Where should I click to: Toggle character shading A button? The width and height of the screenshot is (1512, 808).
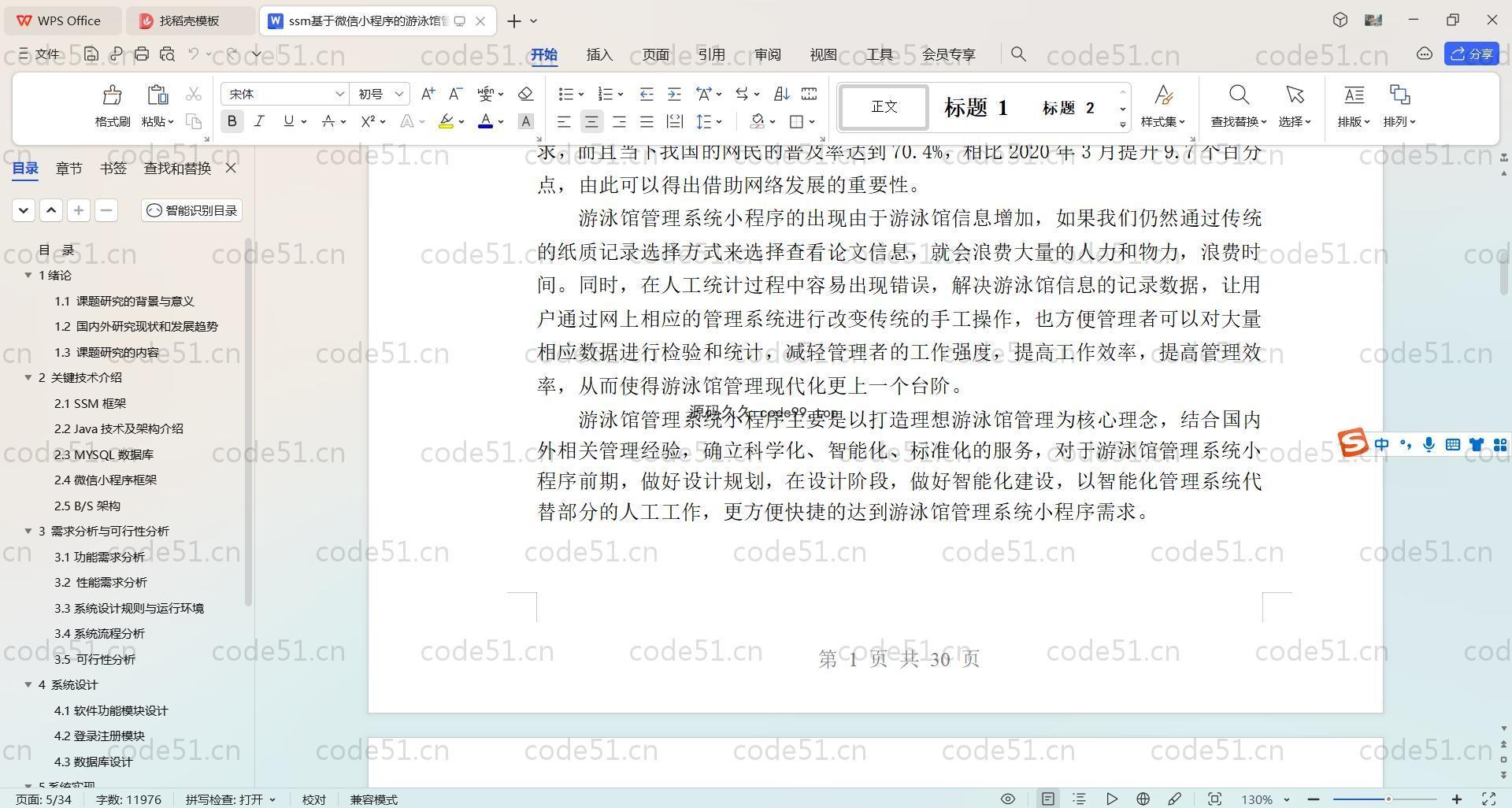526,121
